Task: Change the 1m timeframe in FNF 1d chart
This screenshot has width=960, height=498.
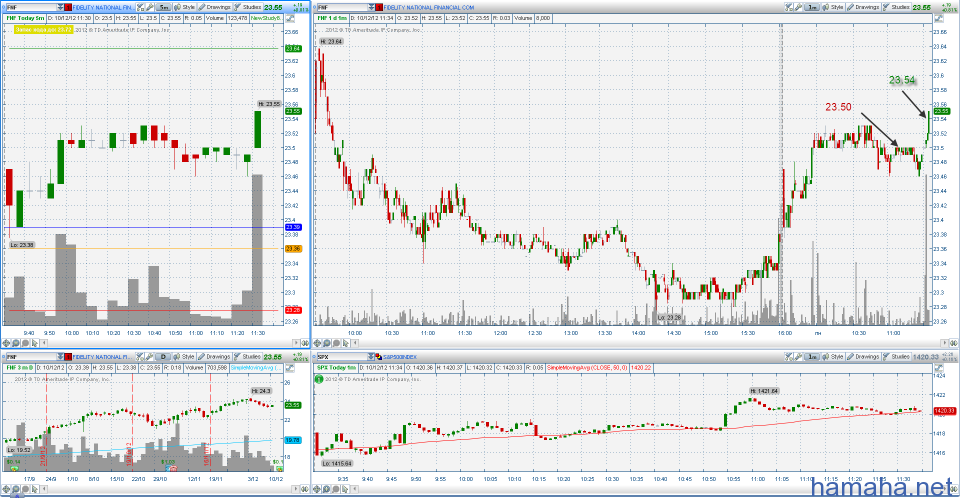Action: [812, 7]
